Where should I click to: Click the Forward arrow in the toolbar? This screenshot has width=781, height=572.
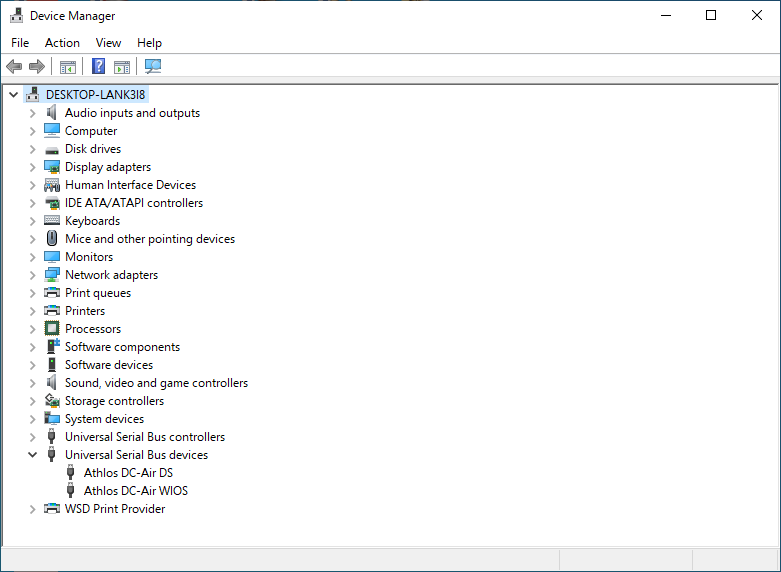(37, 67)
